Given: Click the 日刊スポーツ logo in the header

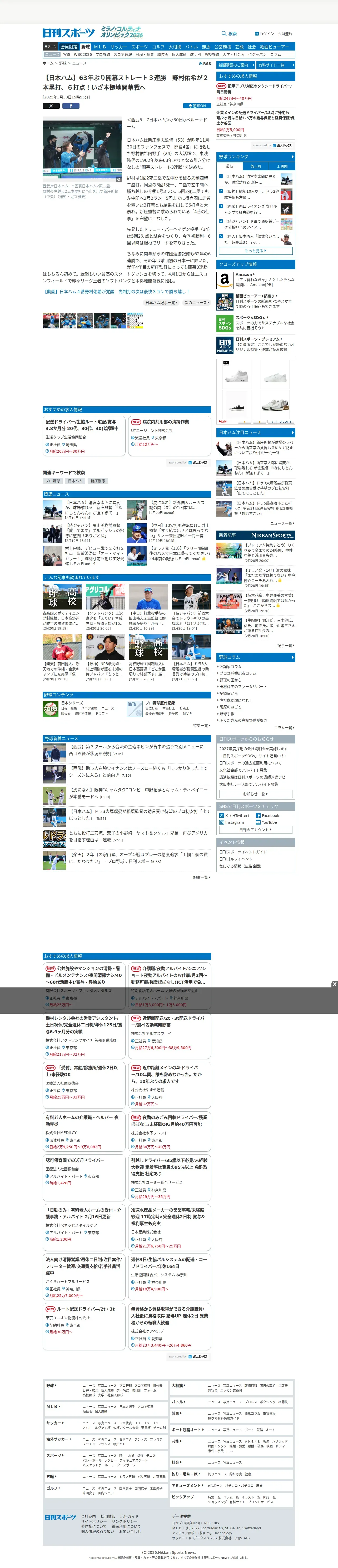Looking at the screenshot, I should (x=69, y=33).
